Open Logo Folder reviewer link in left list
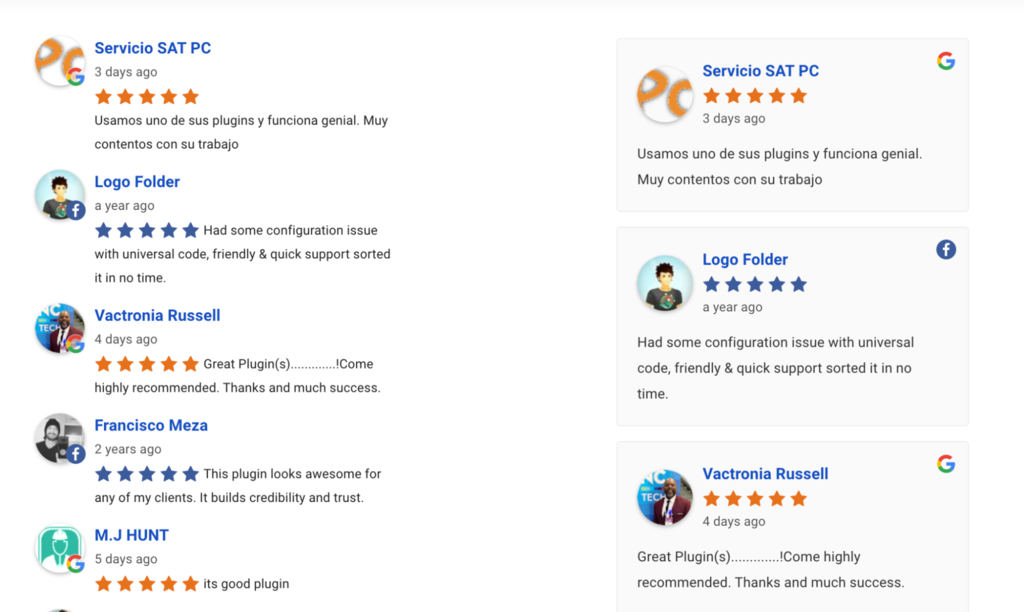1024x612 pixels. point(137,182)
